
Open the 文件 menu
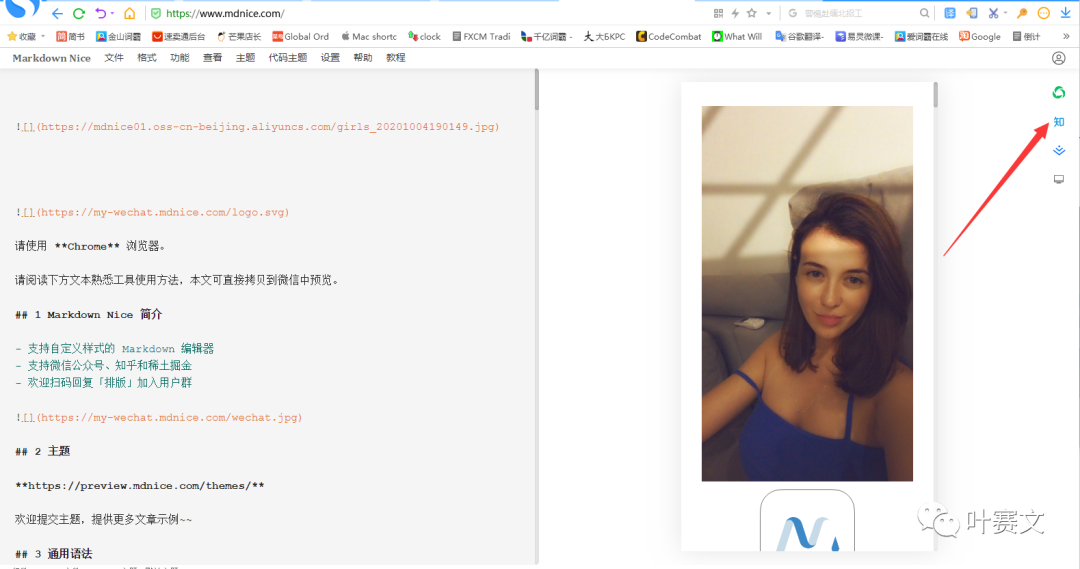[x=114, y=58]
